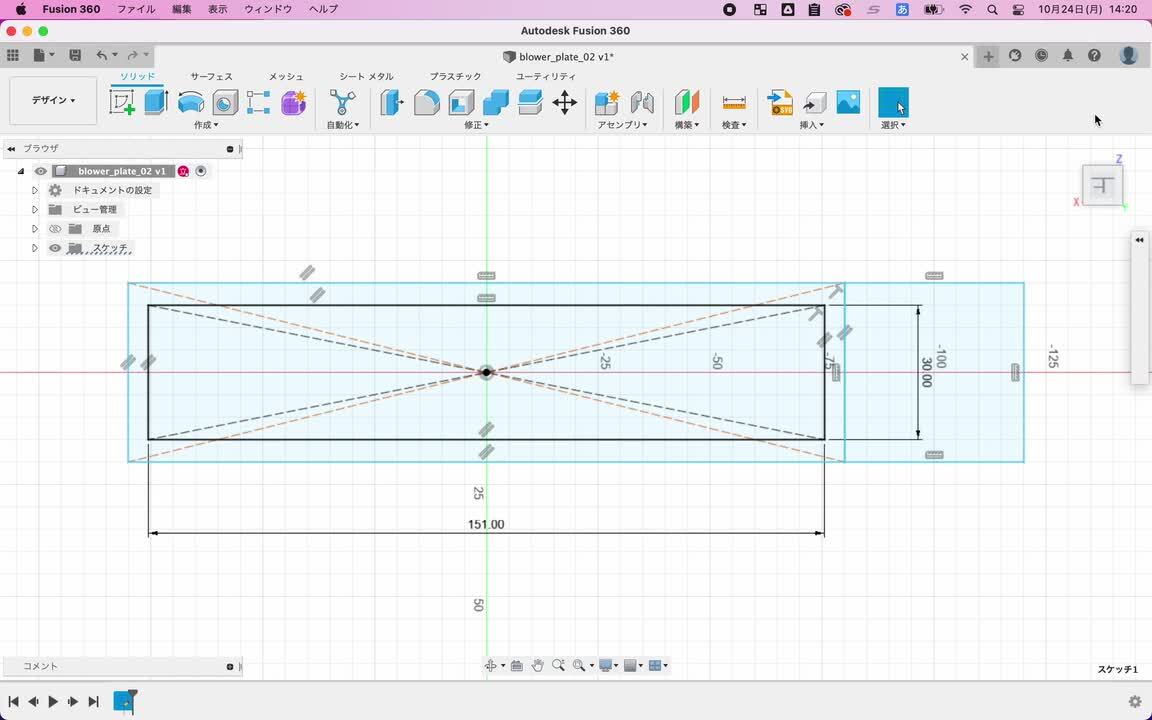Open the デザイン workspace dropdown
Image resolution: width=1152 pixels, height=720 pixels.
[53, 101]
